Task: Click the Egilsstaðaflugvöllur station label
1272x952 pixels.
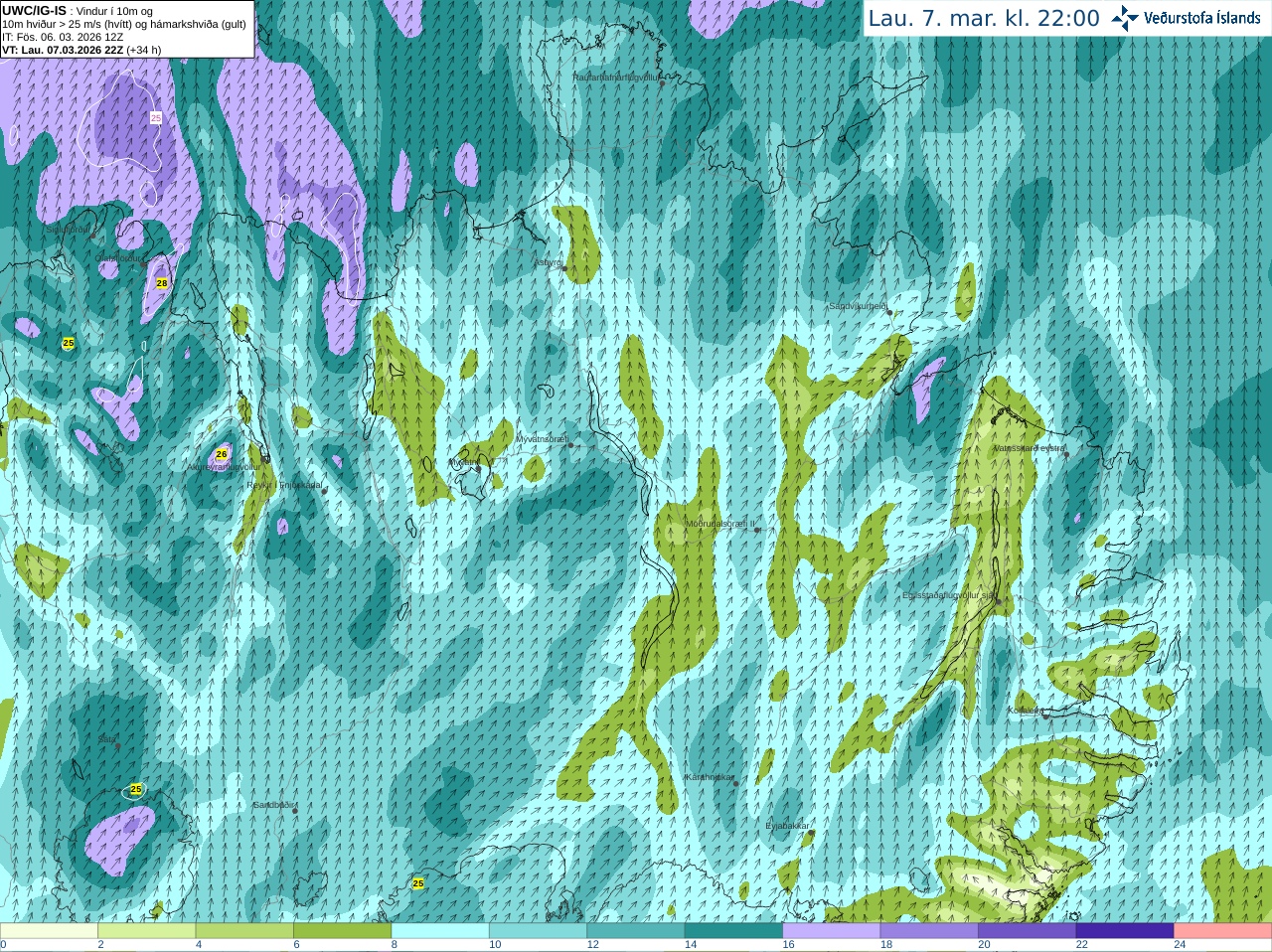Action: point(948,595)
